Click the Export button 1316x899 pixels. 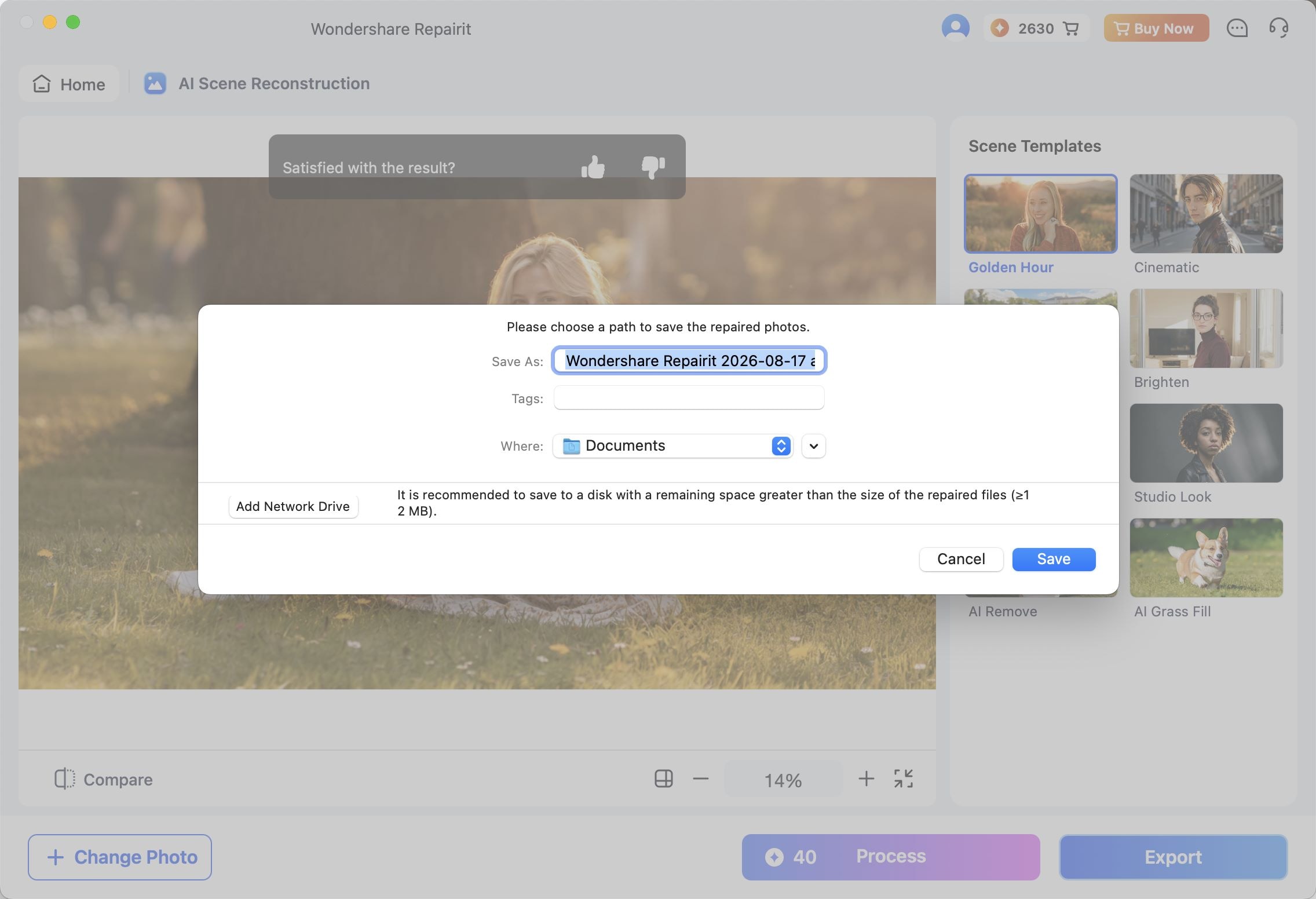point(1173,857)
